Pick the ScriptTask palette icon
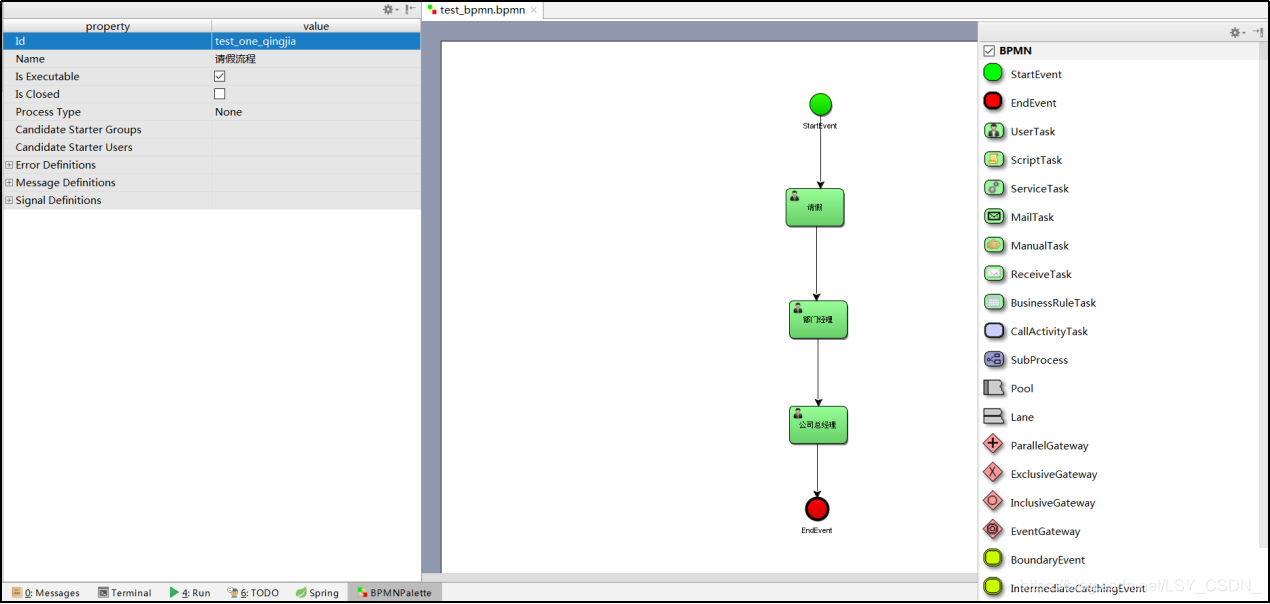The height and width of the screenshot is (604, 1270). point(994,159)
